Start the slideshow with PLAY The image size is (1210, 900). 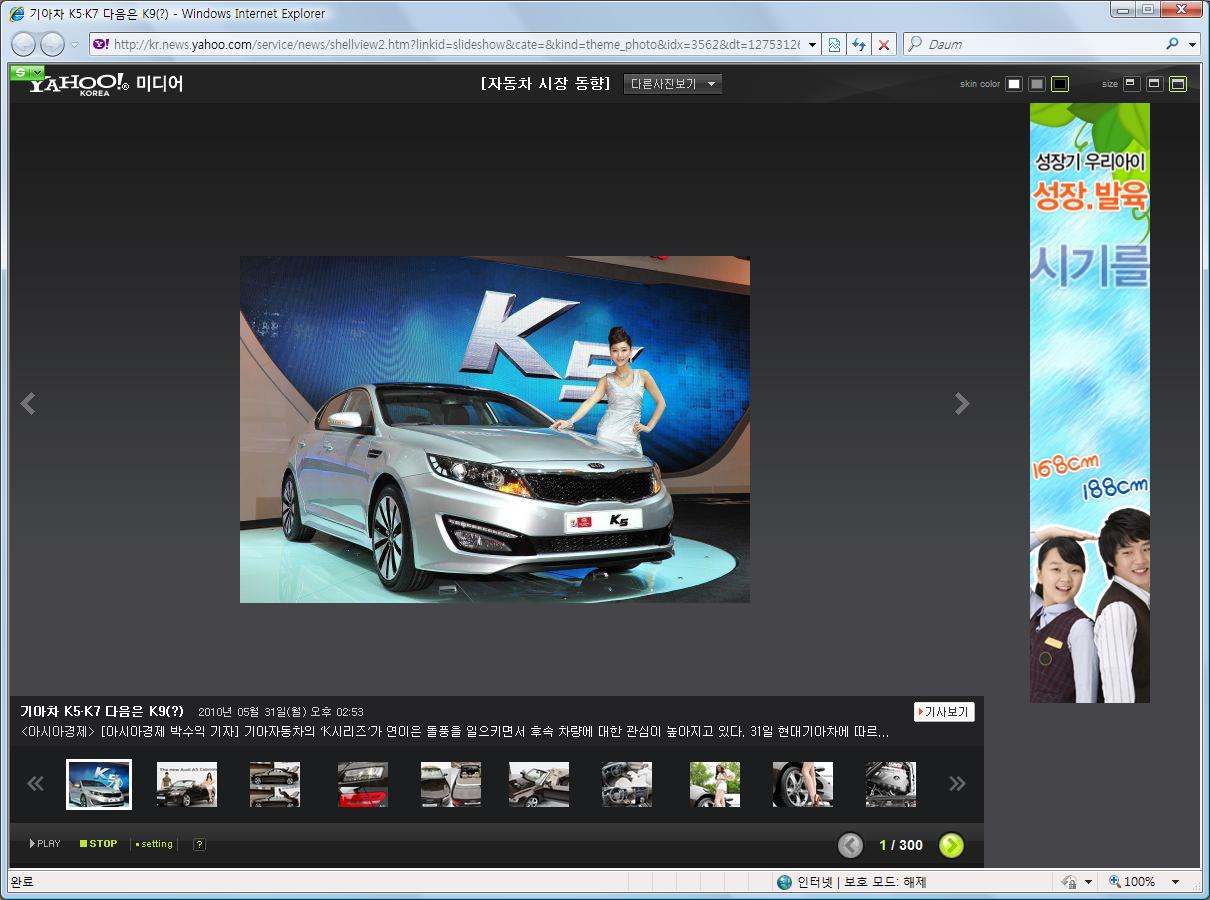[x=45, y=844]
